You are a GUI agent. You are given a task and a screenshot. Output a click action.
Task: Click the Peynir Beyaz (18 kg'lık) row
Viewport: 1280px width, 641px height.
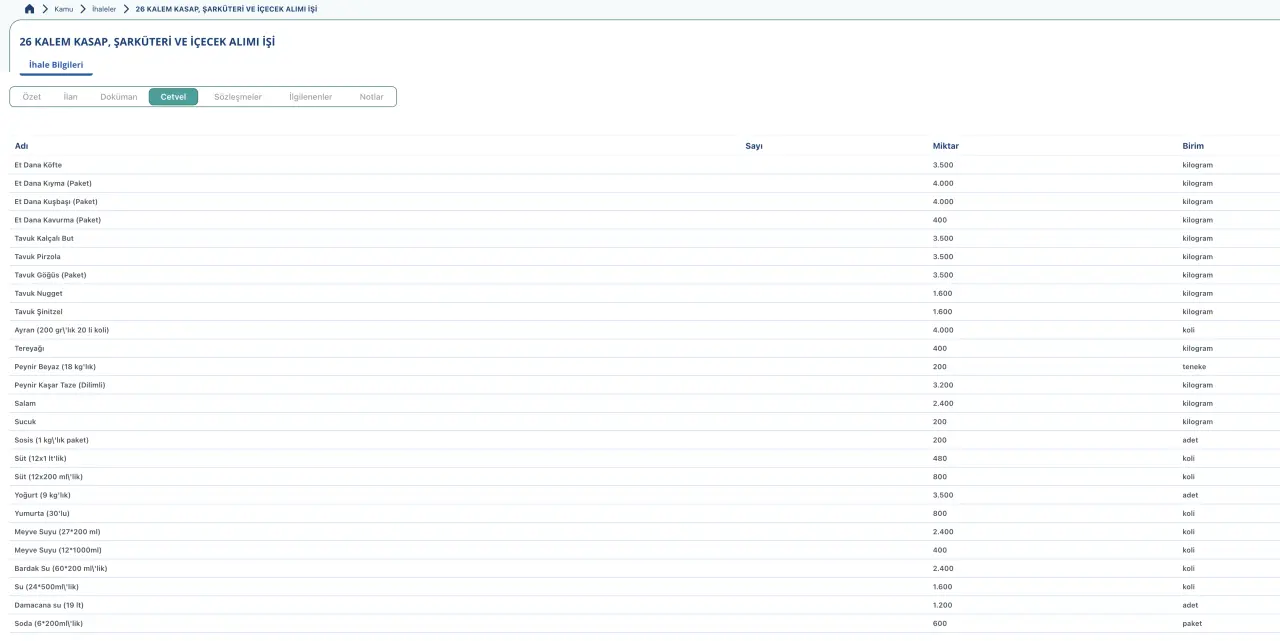tap(55, 367)
